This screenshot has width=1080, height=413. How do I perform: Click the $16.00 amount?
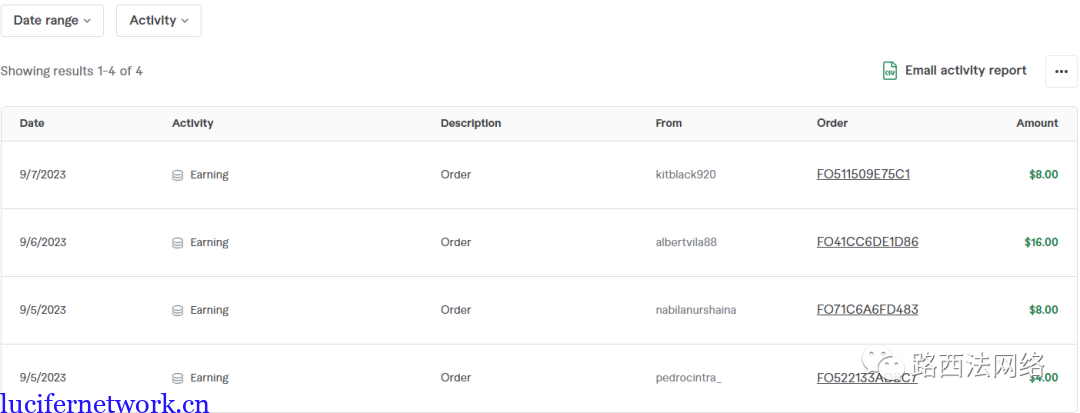click(1041, 242)
